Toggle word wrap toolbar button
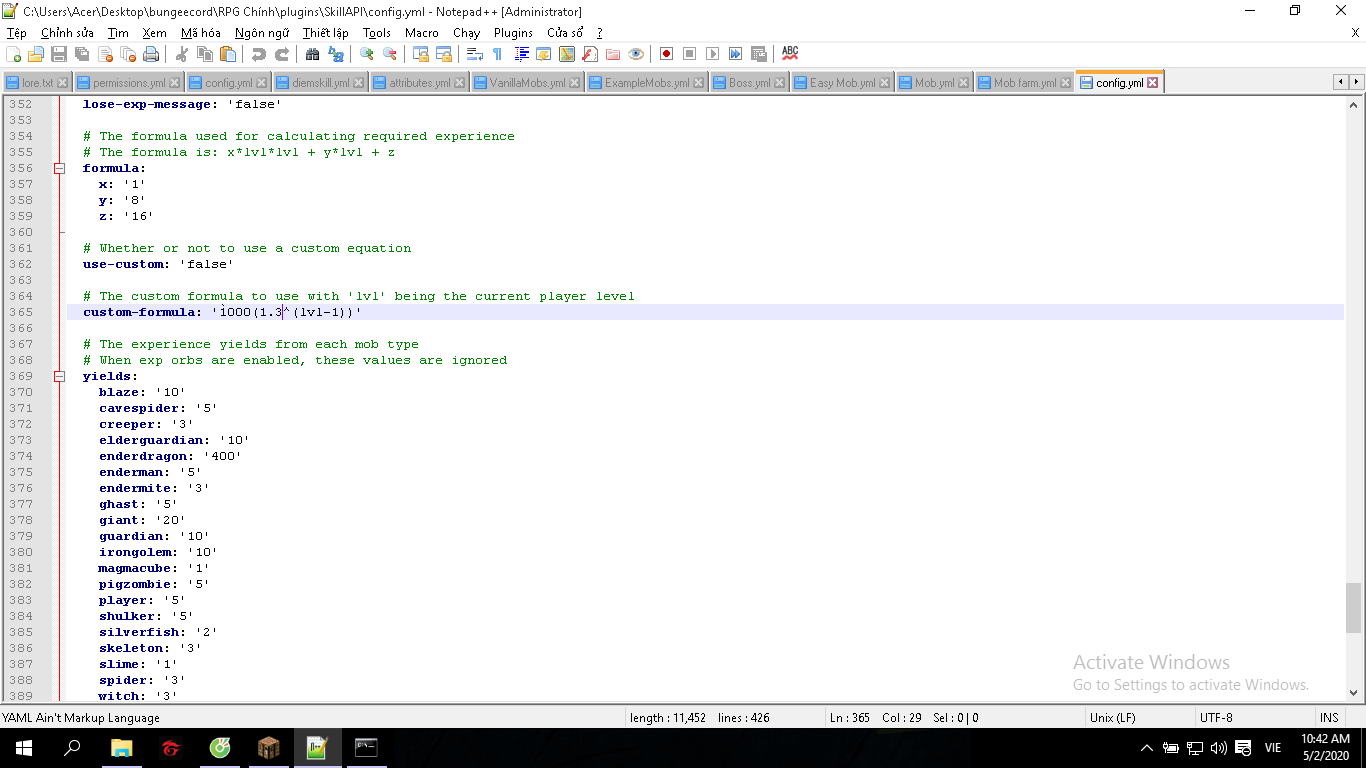This screenshot has height=768, width=1366. coord(475,54)
